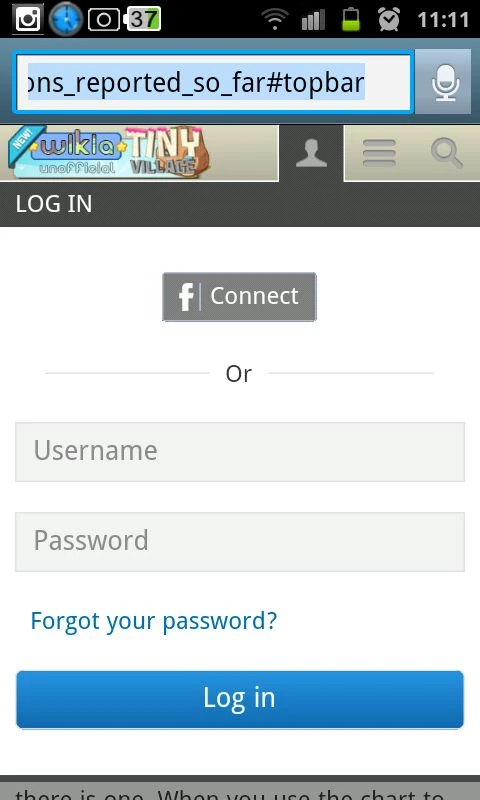Focus the Password input field
480x800 pixels.
click(240, 541)
